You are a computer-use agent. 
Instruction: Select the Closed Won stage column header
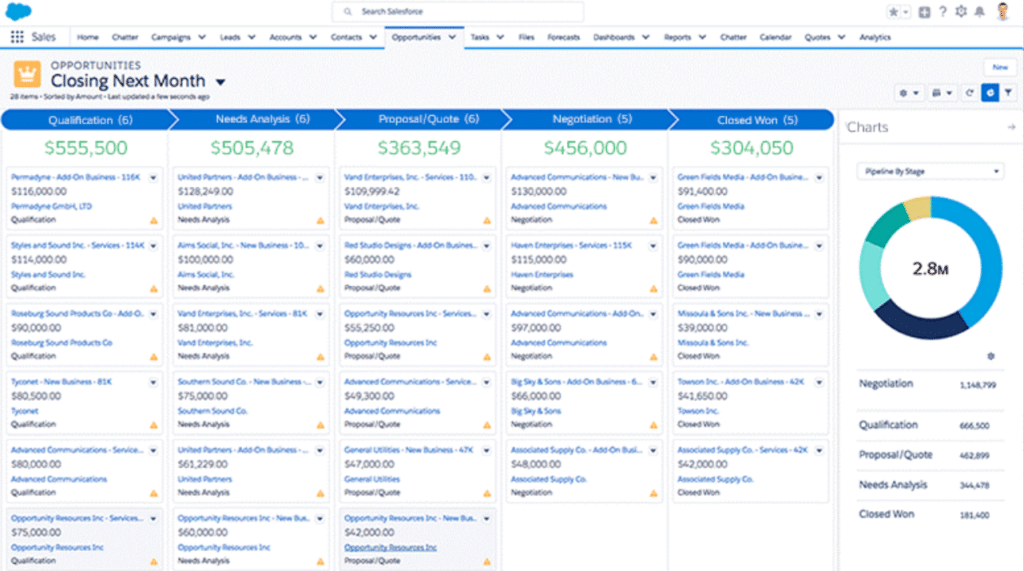click(756, 120)
